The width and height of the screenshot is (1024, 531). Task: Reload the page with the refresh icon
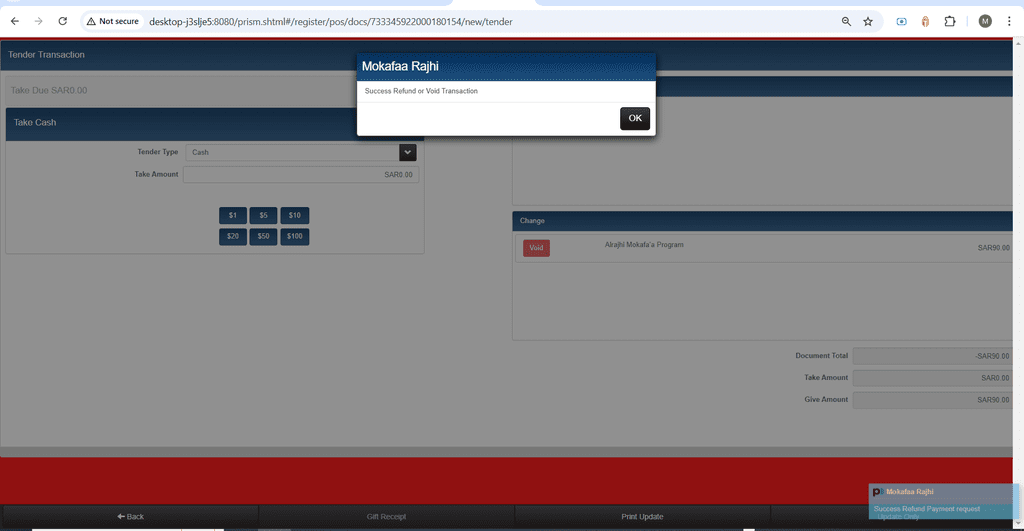click(63, 22)
